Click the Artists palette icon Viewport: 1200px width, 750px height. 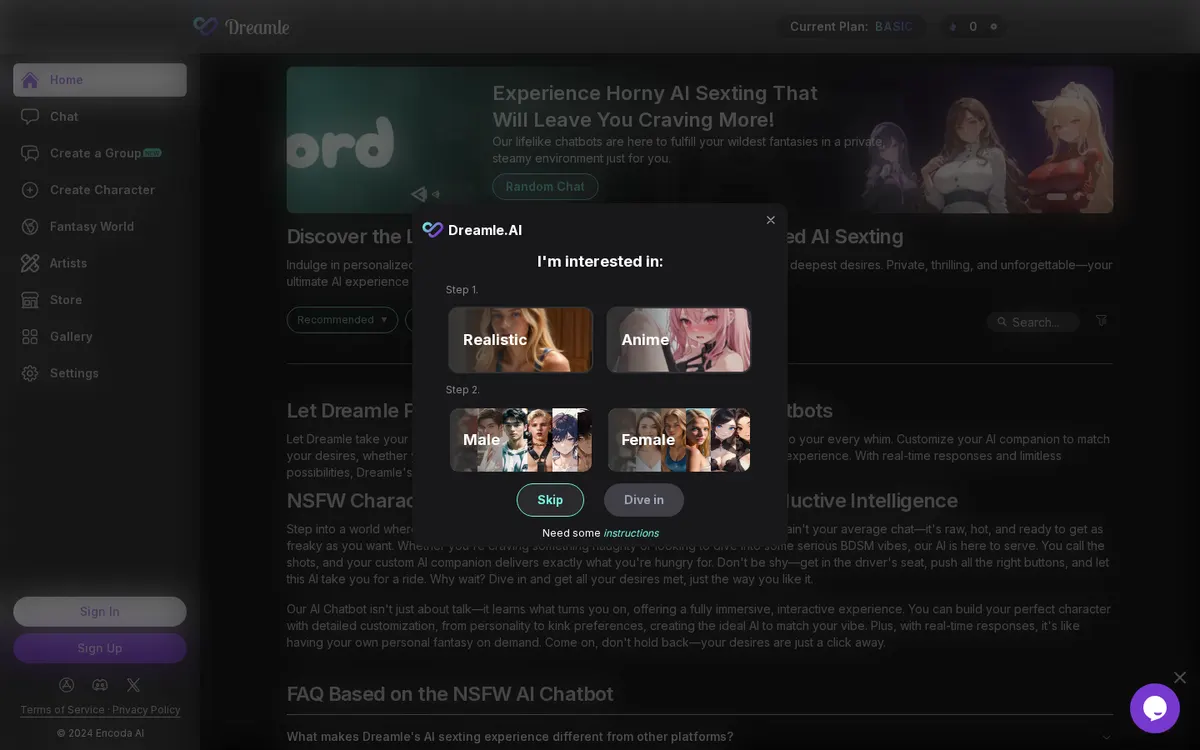[x=30, y=263]
